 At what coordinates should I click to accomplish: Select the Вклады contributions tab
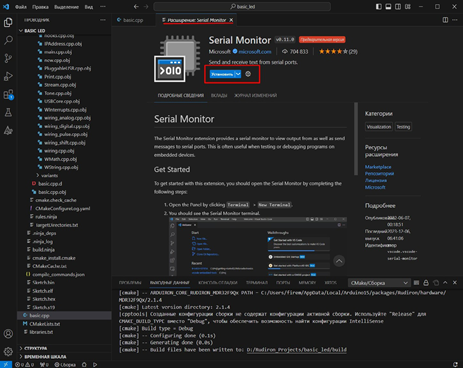click(x=219, y=95)
